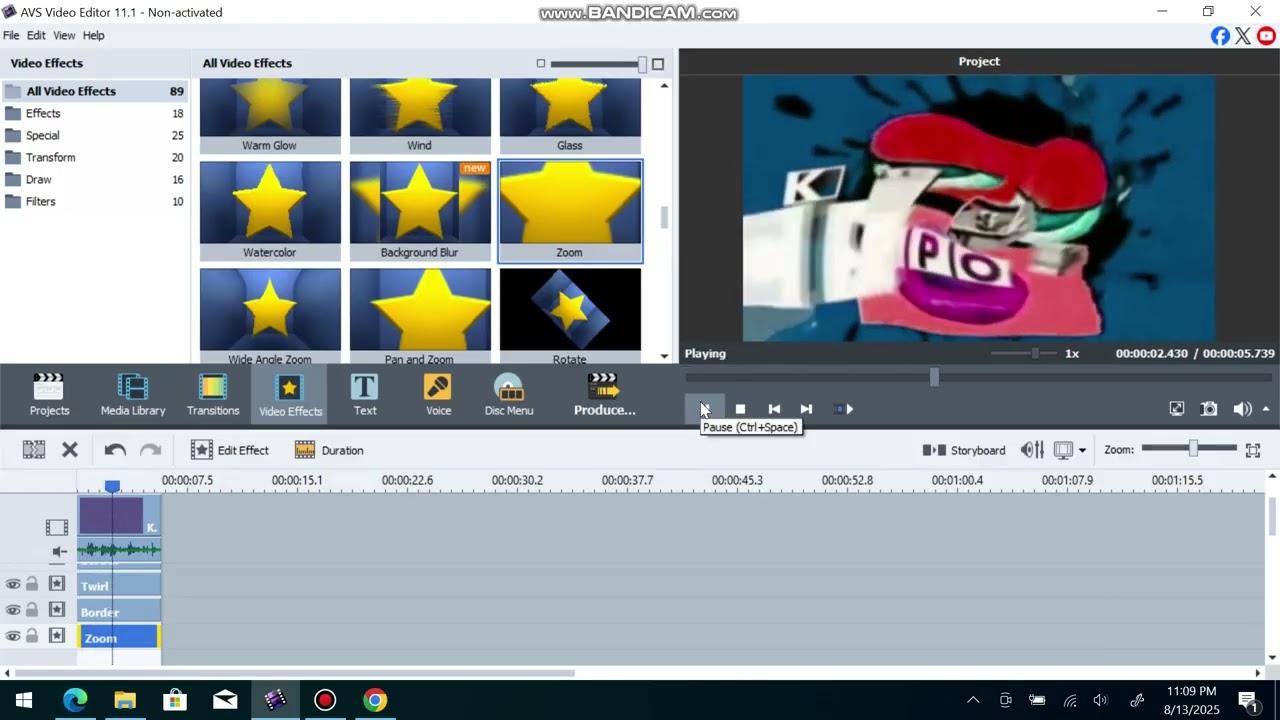This screenshot has height=720, width=1280.
Task: Select the Draw folder
Action: [x=94, y=179]
